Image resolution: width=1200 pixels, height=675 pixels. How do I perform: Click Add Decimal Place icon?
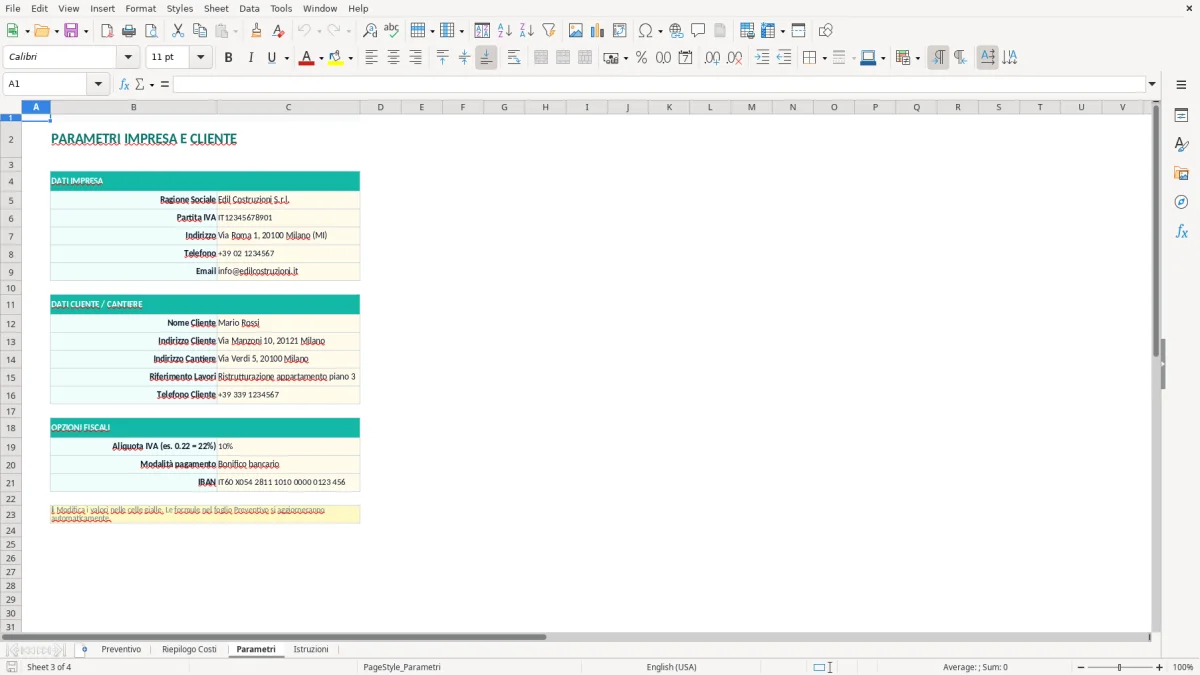[x=712, y=58]
